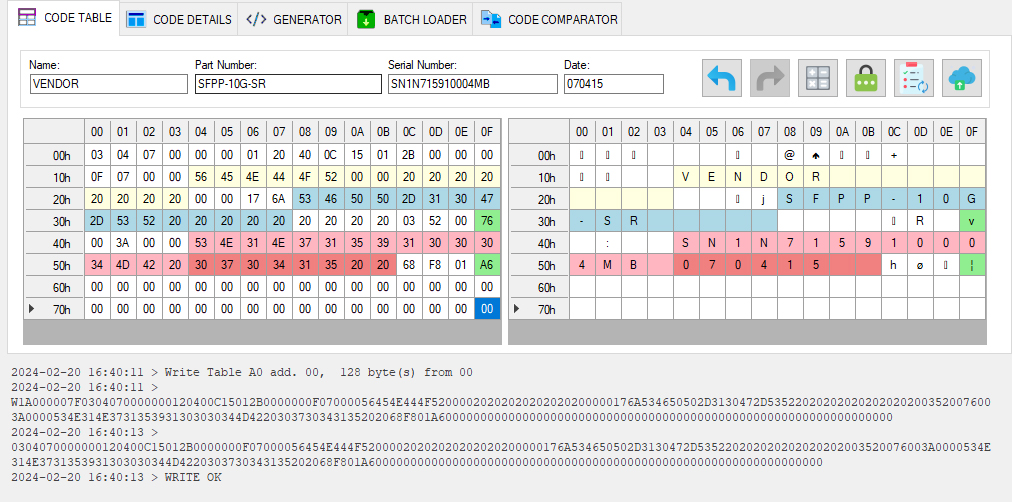
Task: Click the code details window tab icon
Action: click(136, 19)
